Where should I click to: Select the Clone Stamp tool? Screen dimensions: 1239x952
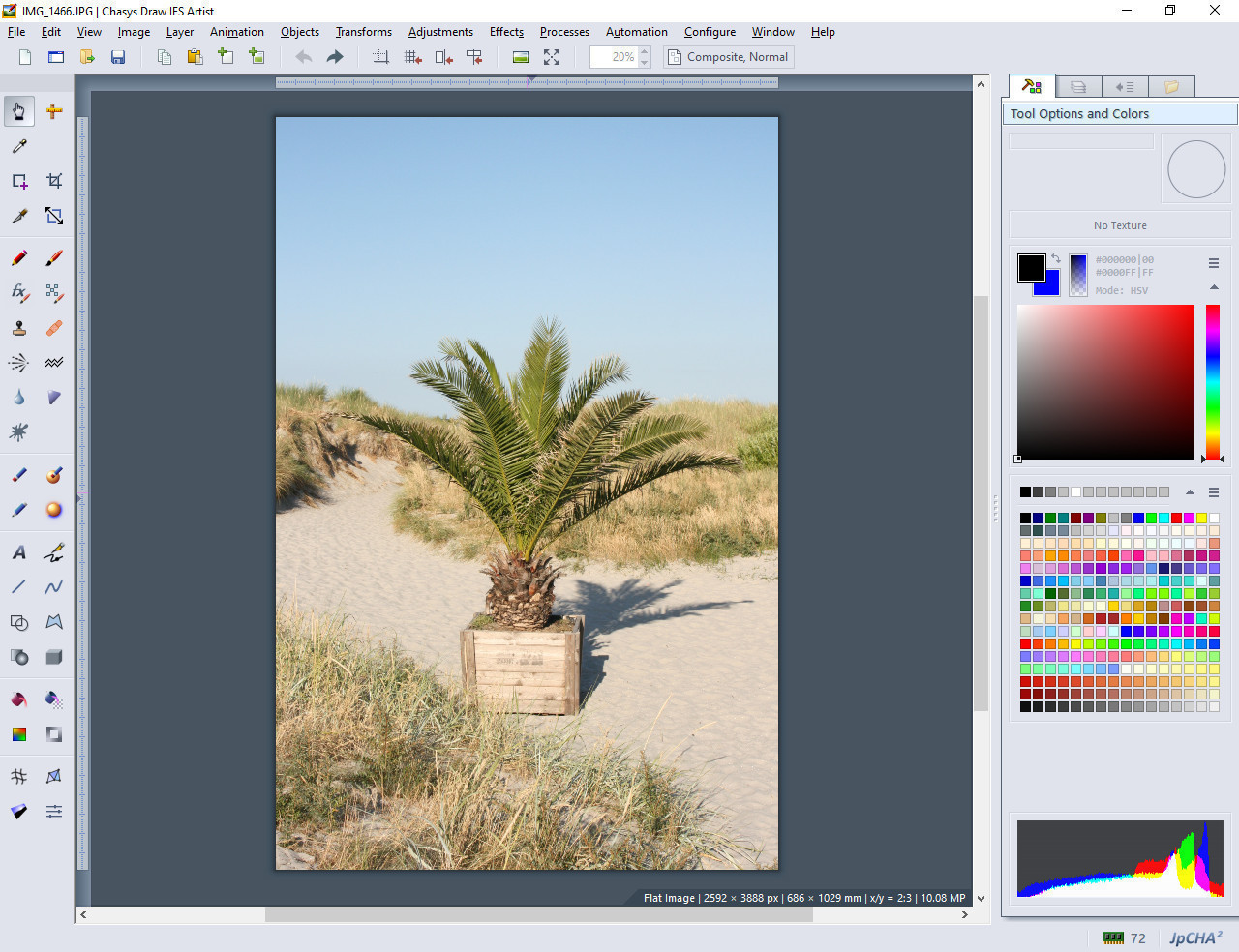19,328
